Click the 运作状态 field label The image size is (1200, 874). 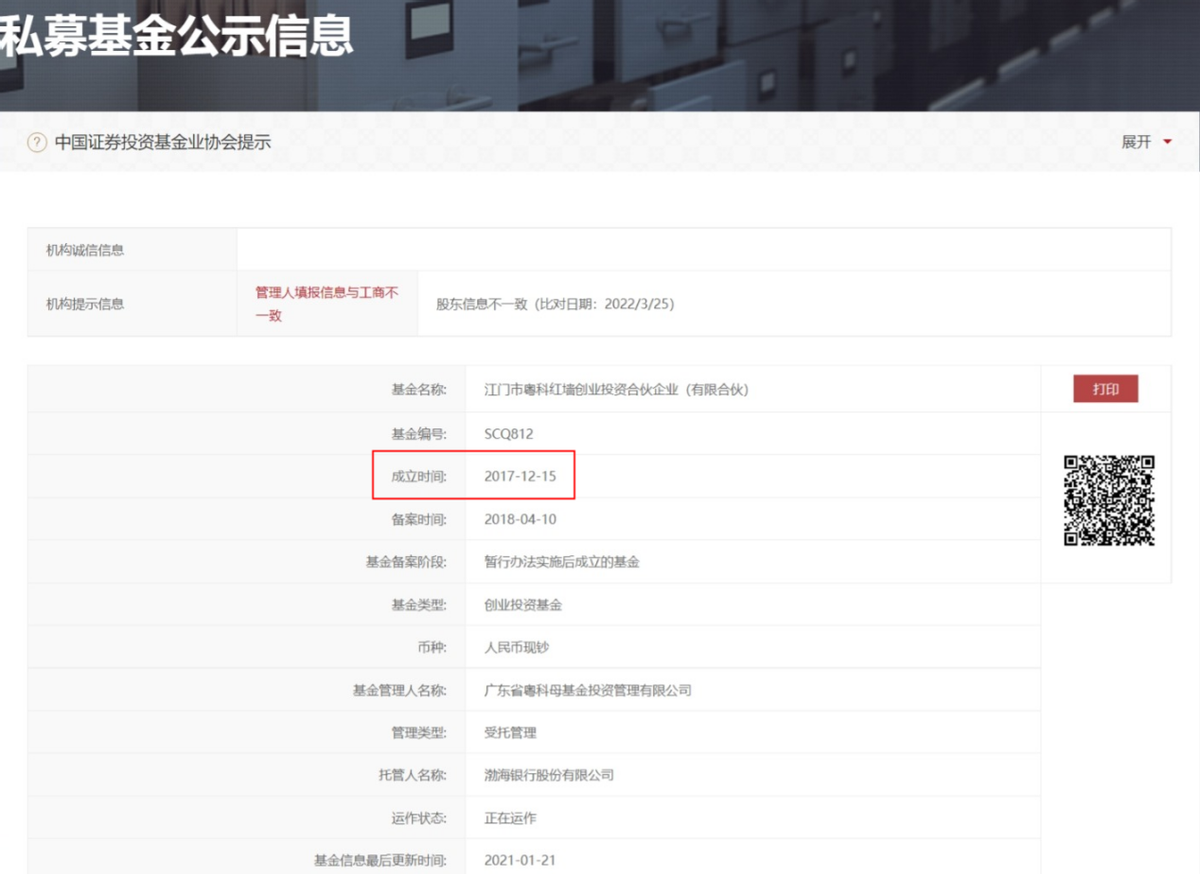point(420,817)
